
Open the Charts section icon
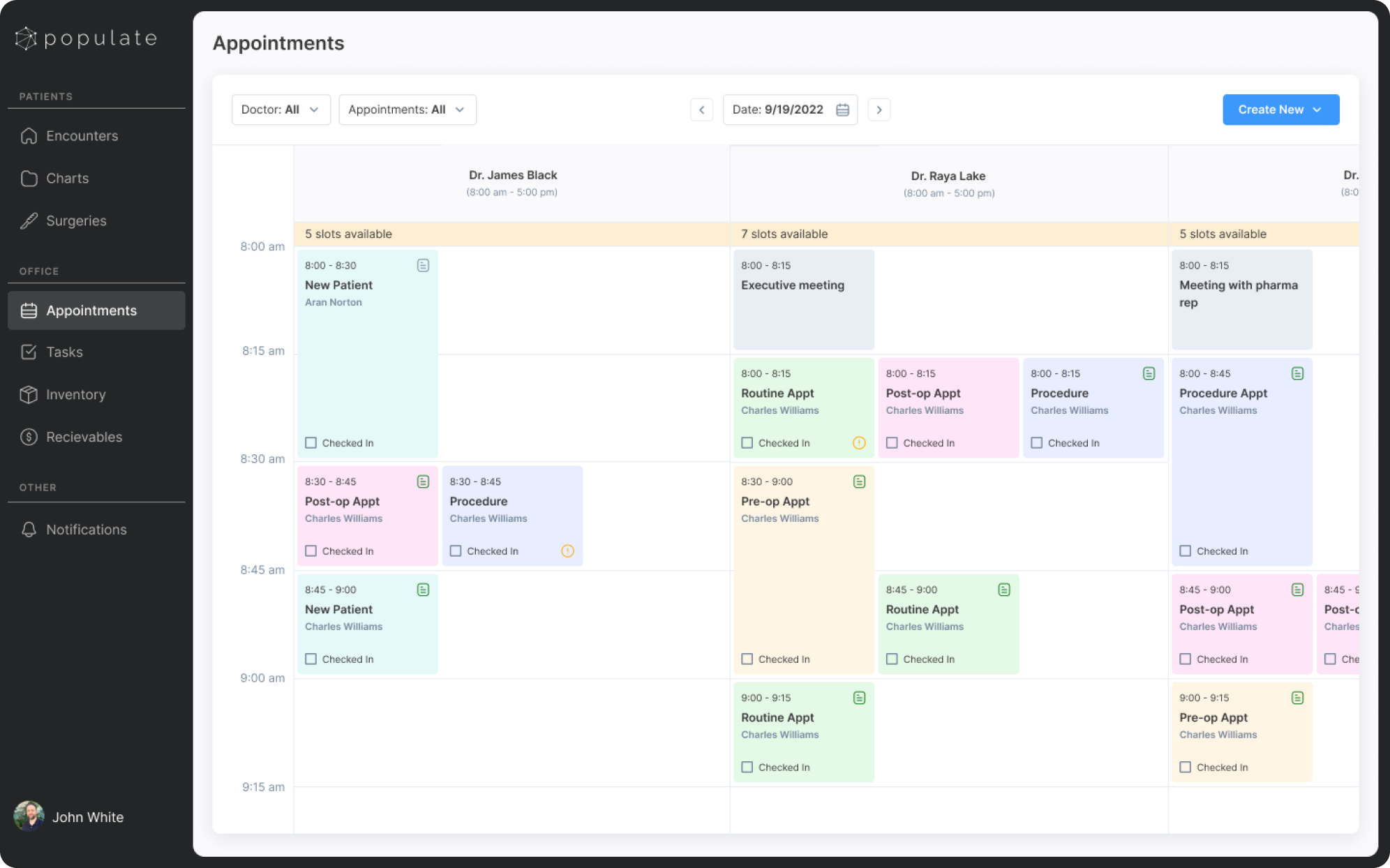29,179
